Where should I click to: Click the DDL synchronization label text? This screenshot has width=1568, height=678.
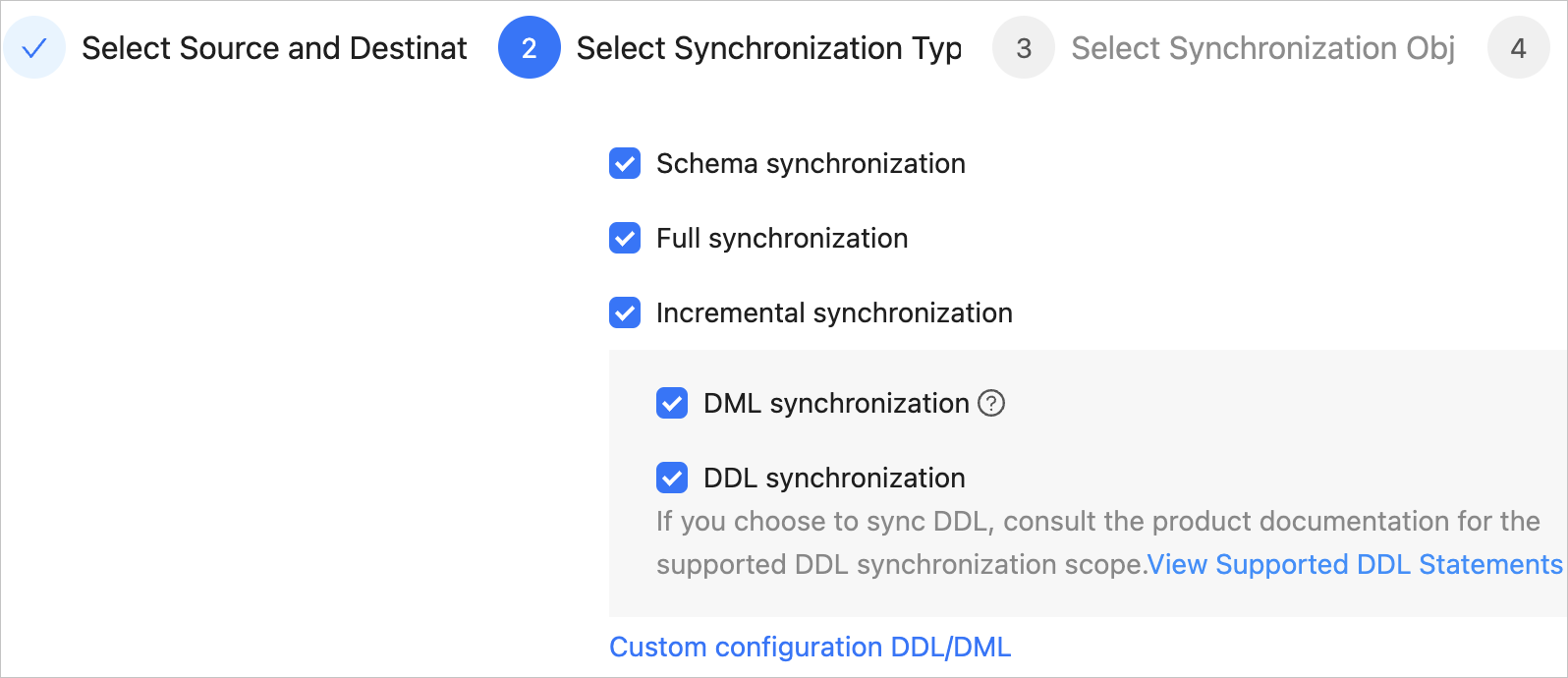[x=834, y=478]
